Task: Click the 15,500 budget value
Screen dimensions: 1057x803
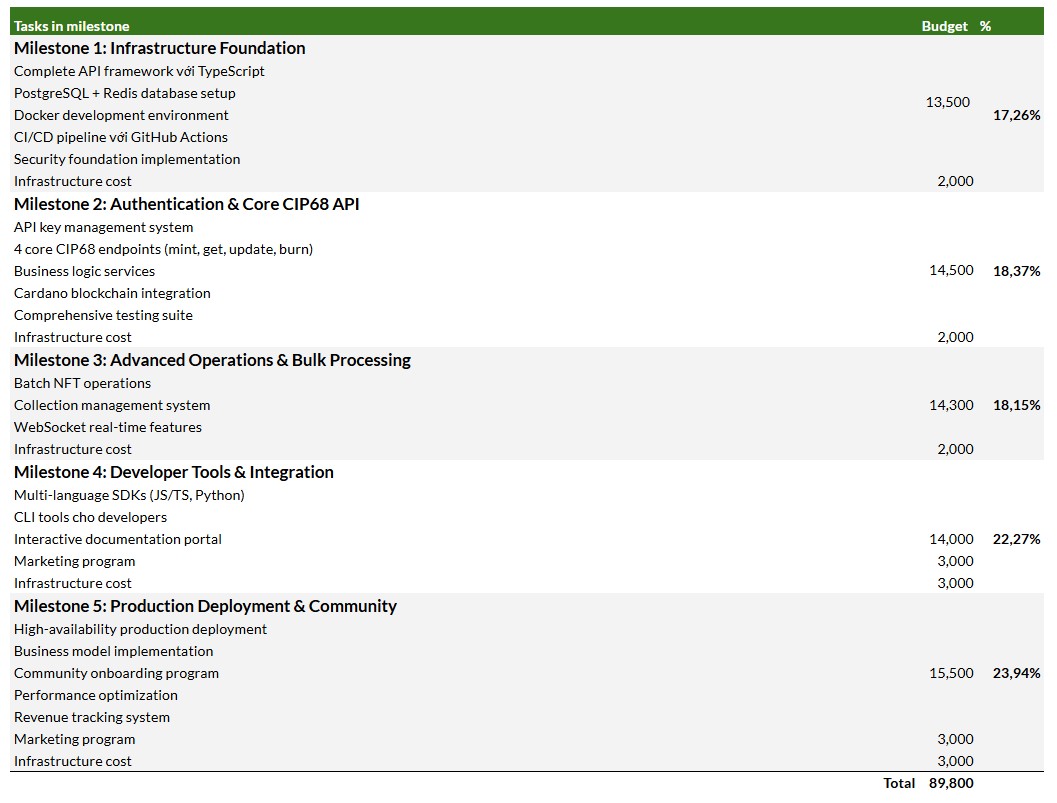Action: (x=951, y=674)
